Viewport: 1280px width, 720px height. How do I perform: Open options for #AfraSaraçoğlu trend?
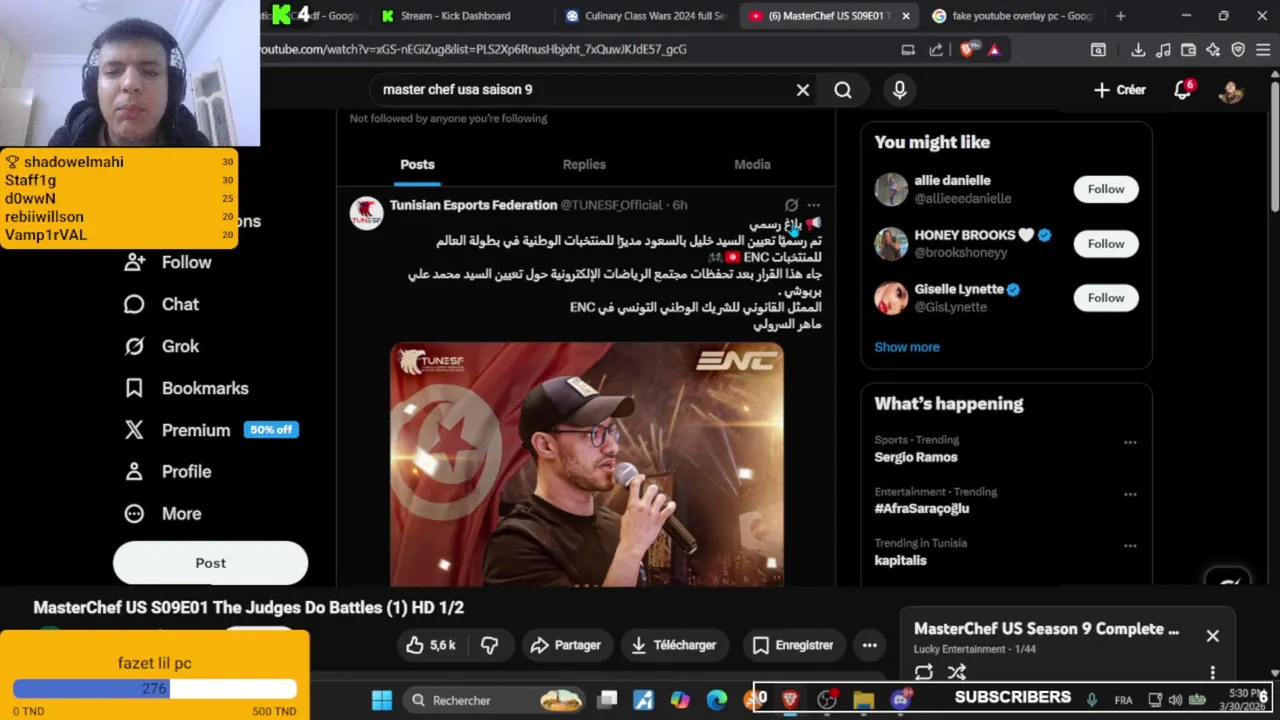click(1130, 494)
